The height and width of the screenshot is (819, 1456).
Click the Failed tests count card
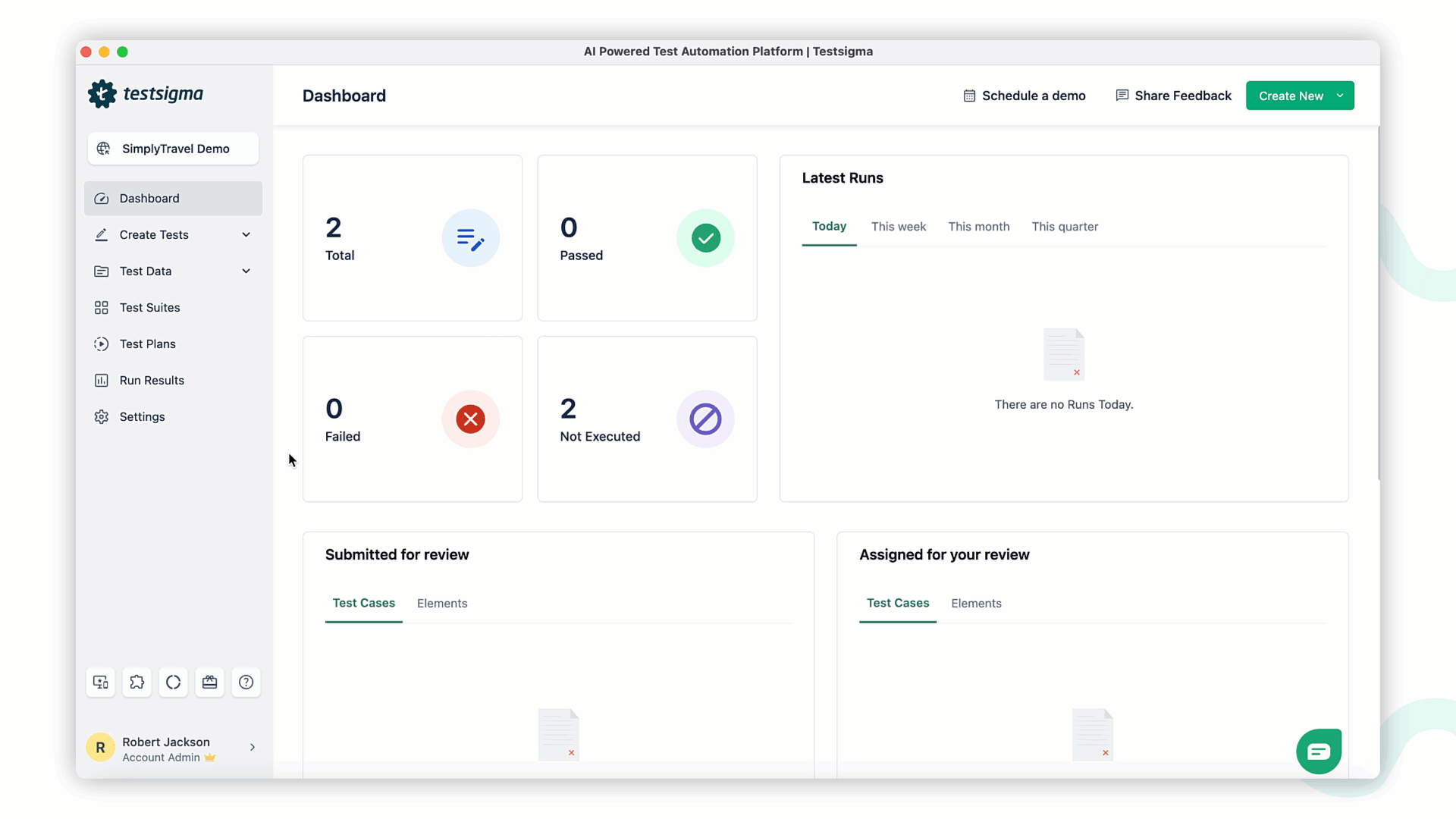click(x=413, y=419)
